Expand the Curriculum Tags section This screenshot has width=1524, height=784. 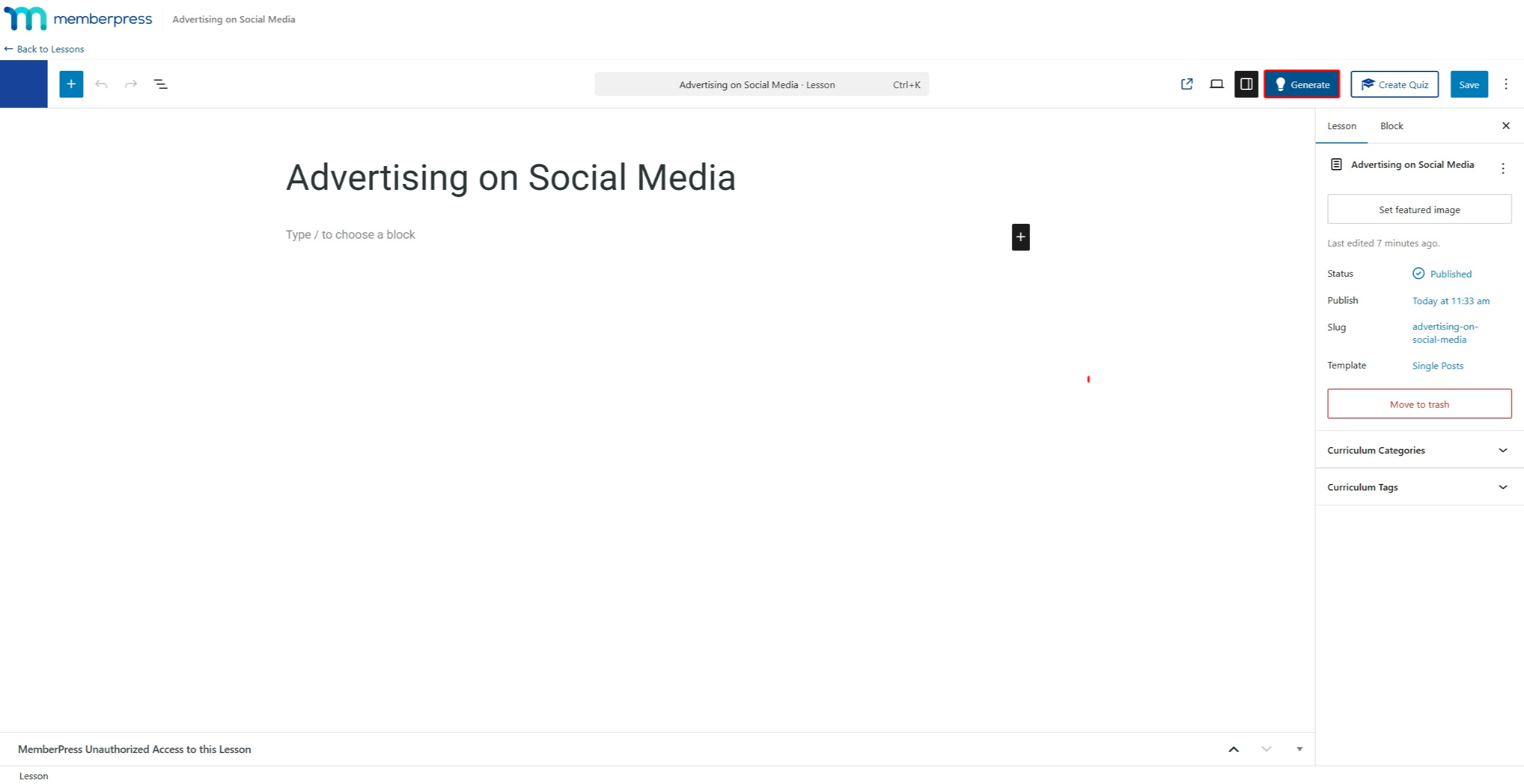click(1419, 487)
